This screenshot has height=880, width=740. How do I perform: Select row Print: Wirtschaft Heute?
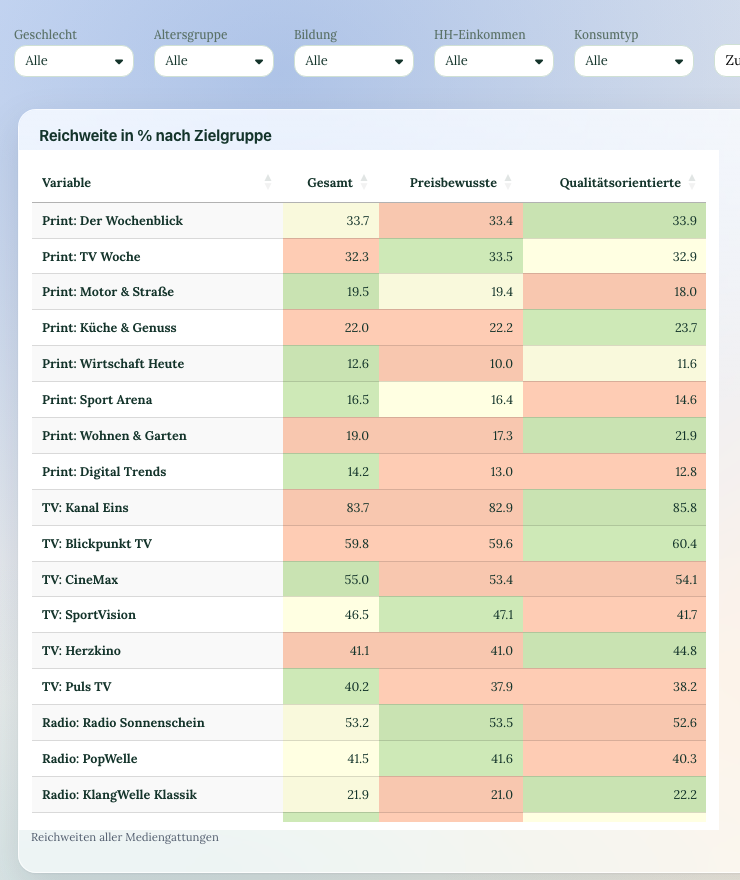pos(369,364)
